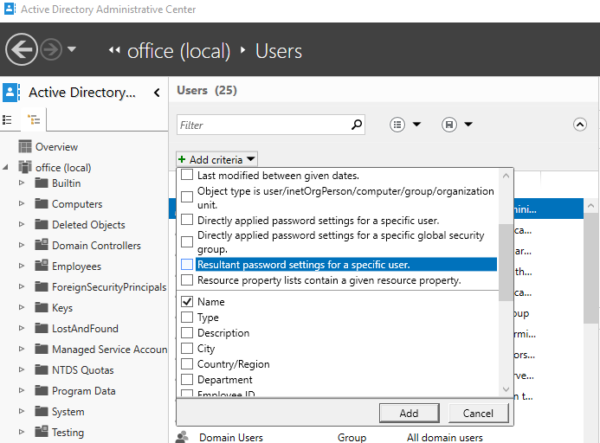
Task: Click the Add button
Action: tap(408, 413)
